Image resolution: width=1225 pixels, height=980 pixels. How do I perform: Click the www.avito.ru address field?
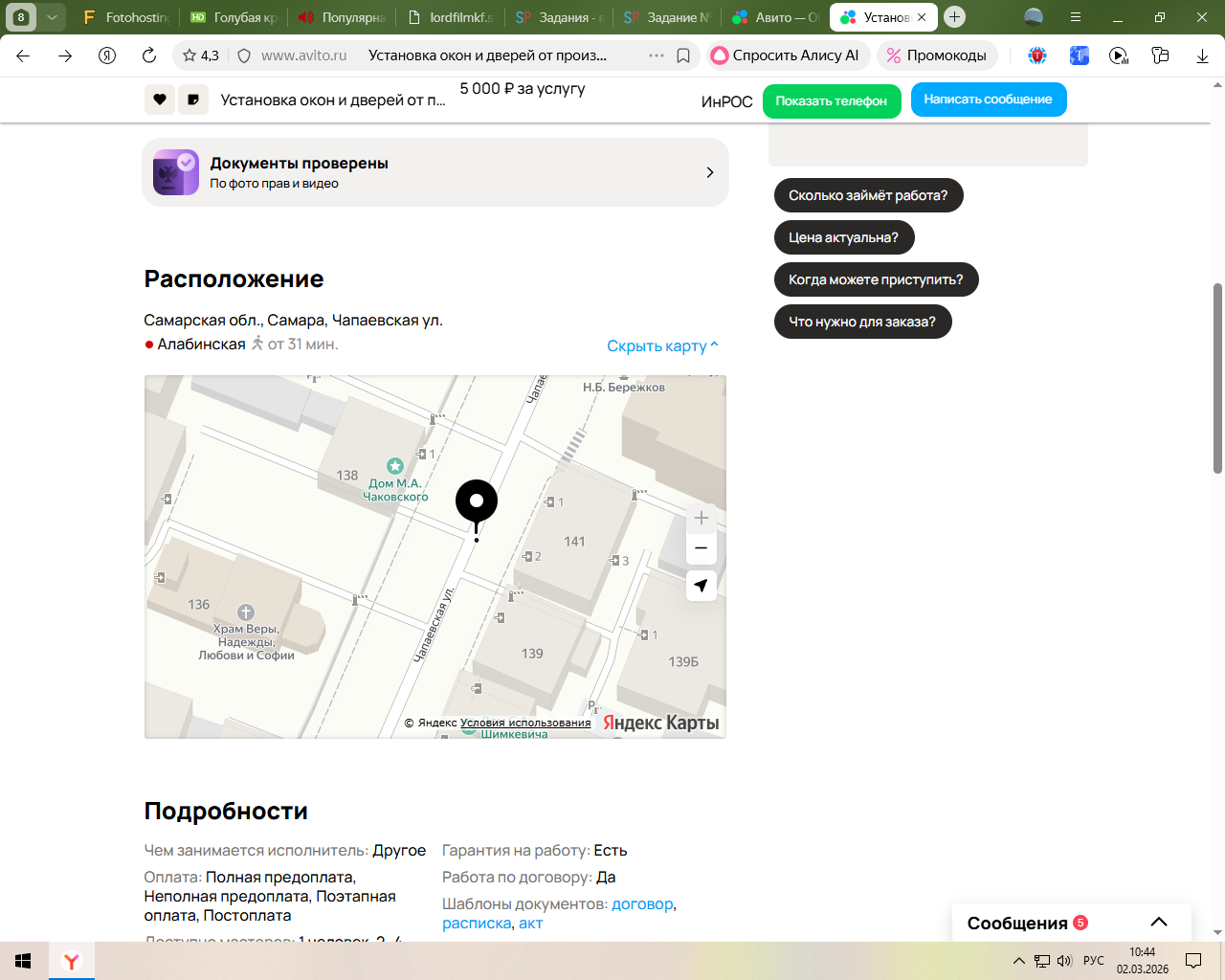303,56
